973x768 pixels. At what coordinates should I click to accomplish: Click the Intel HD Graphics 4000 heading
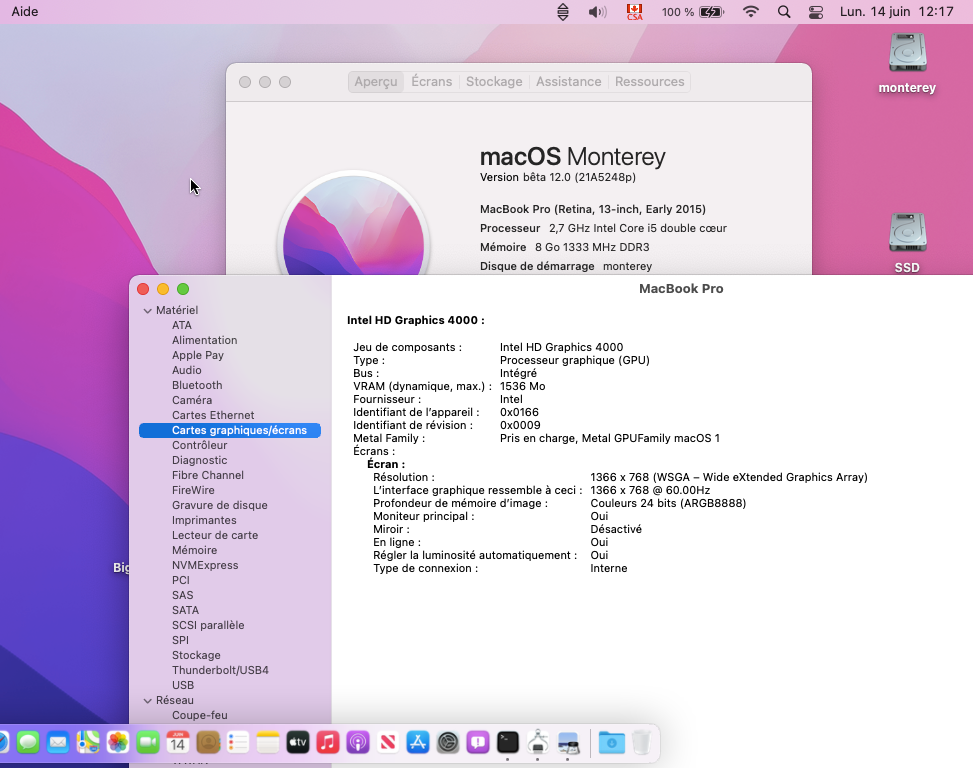(x=416, y=320)
